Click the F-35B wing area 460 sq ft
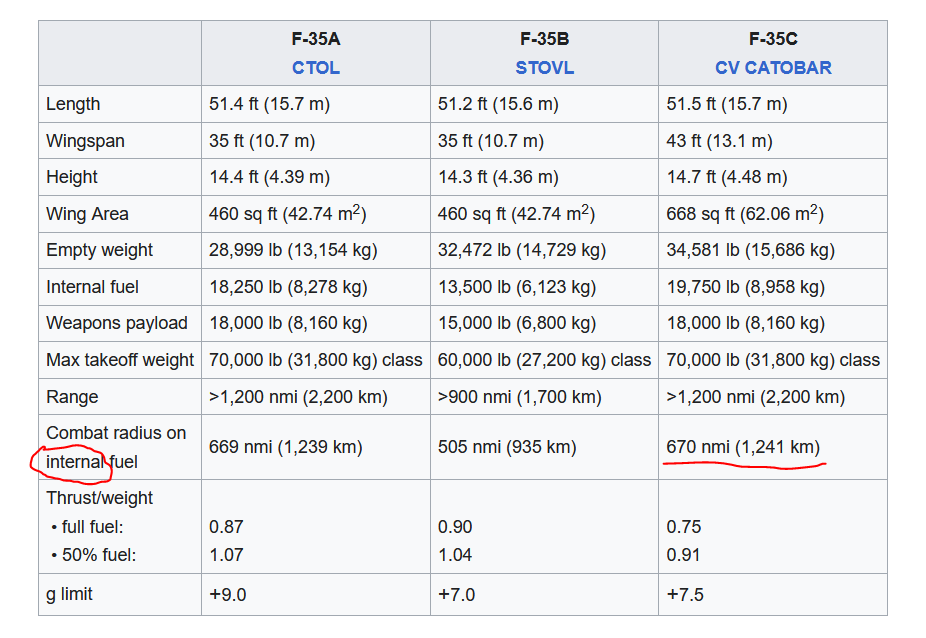The image size is (926, 638). pyautogui.click(x=516, y=213)
